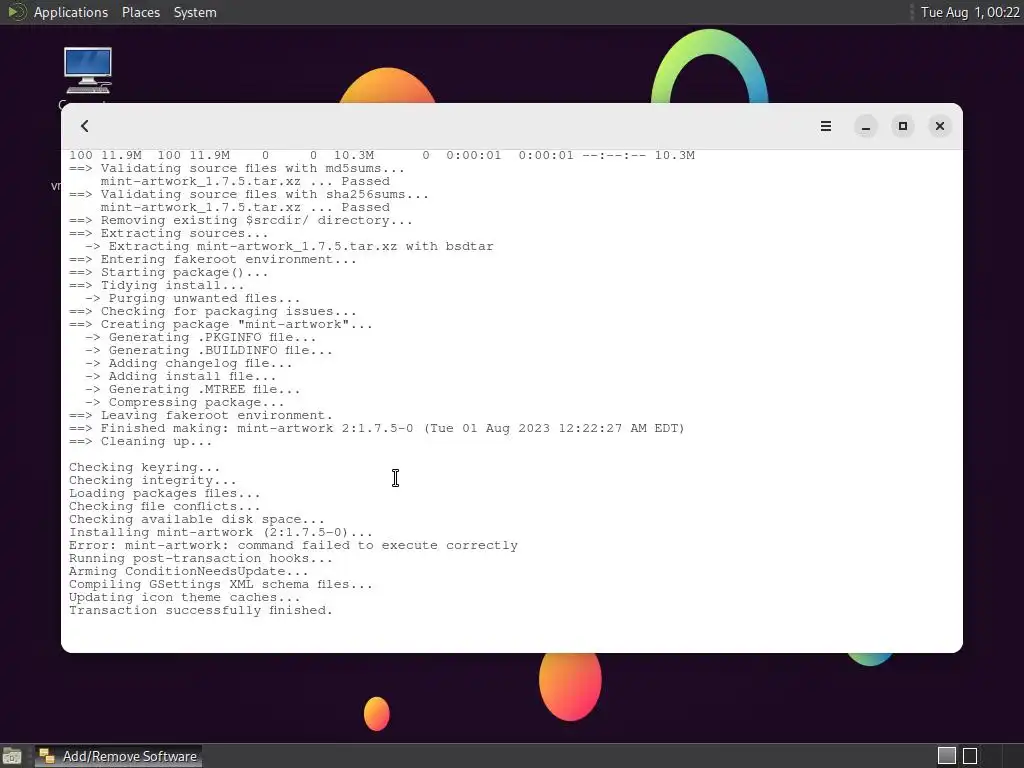Click the 'Checking for packaging issues...' line
The width and height of the screenshot is (1024, 768).
tap(212, 311)
